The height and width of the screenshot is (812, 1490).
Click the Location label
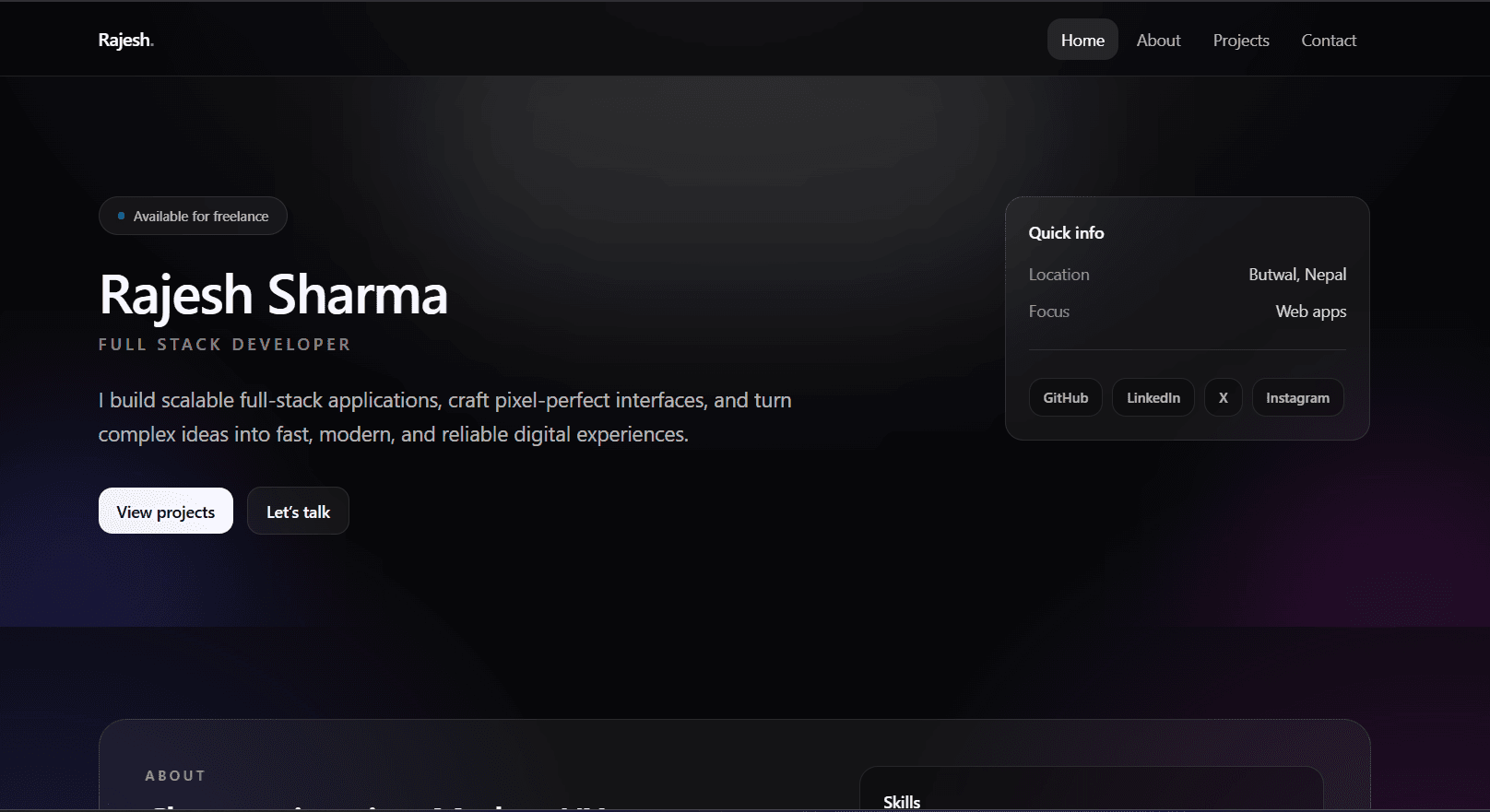tap(1058, 275)
